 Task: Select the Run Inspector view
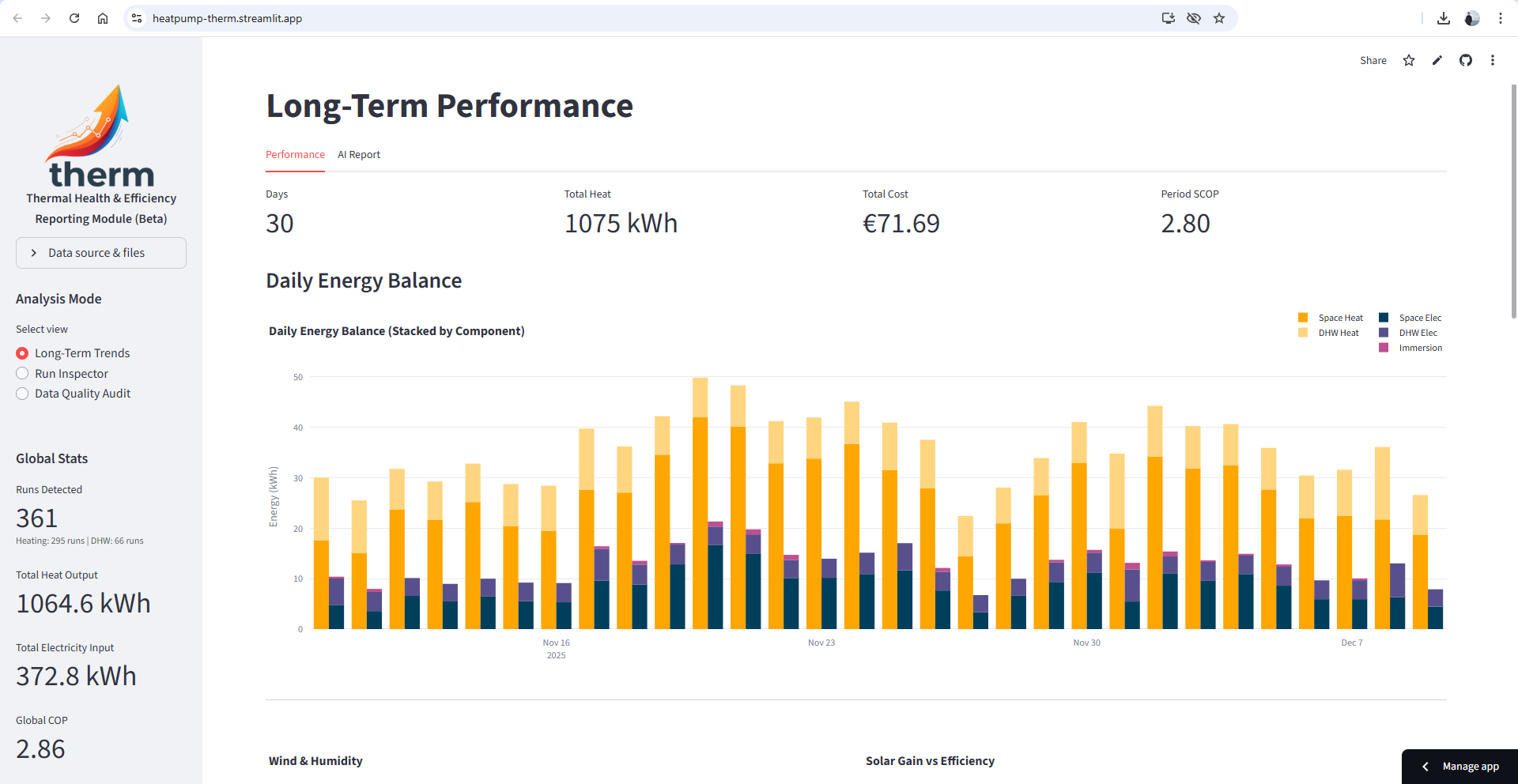click(x=22, y=374)
